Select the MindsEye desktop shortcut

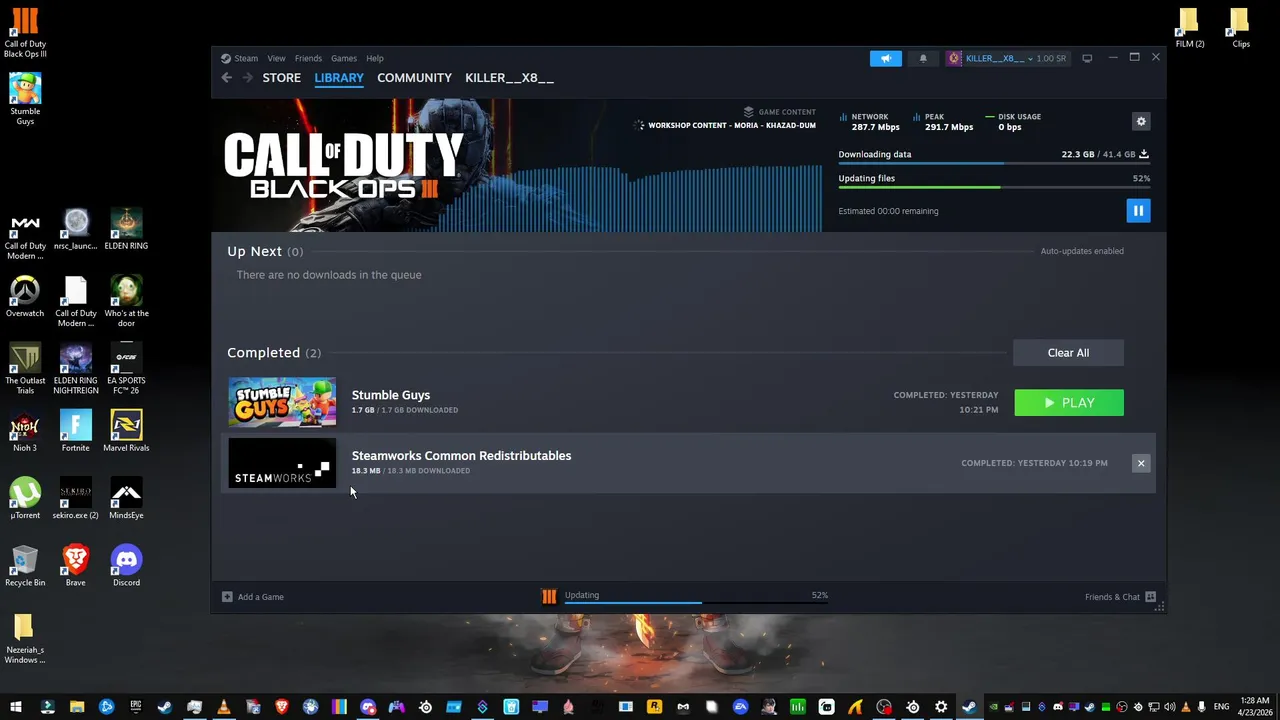click(x=126, y=498)
